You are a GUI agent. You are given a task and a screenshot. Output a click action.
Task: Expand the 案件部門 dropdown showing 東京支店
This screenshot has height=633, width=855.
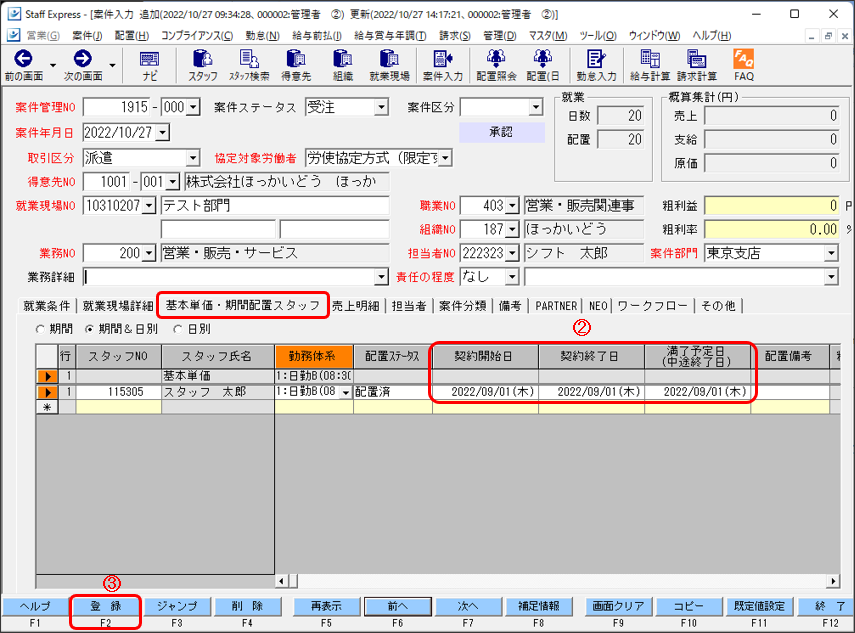coord(831,253)
